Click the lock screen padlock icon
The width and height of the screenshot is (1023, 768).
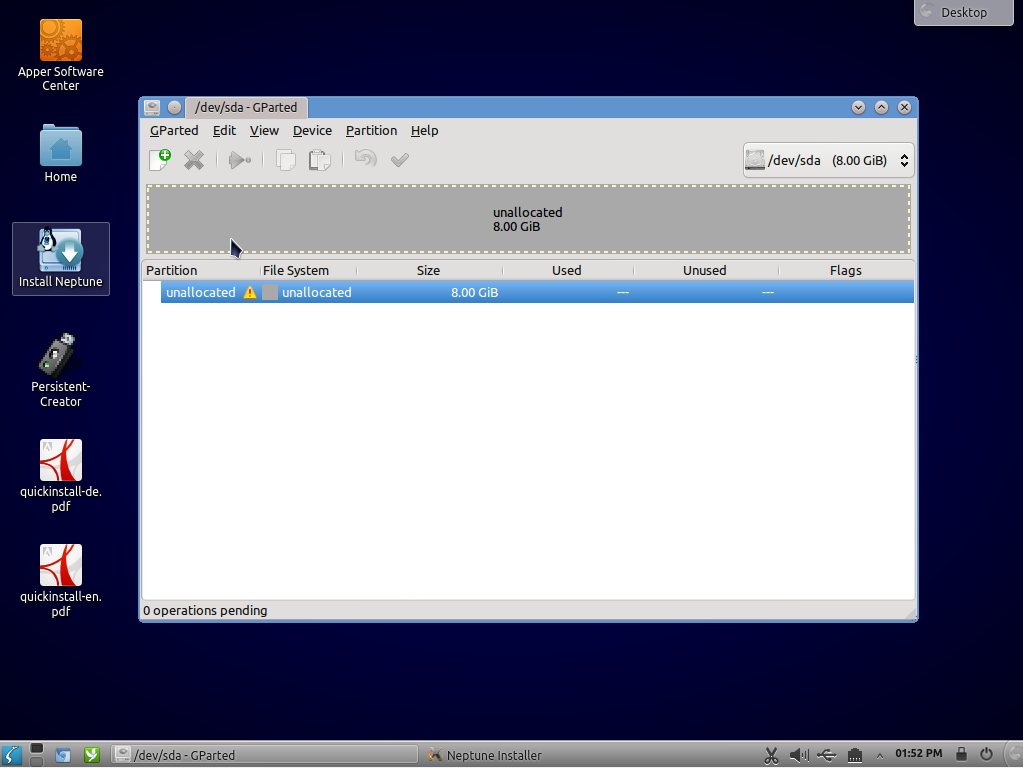tap(961, 754)
